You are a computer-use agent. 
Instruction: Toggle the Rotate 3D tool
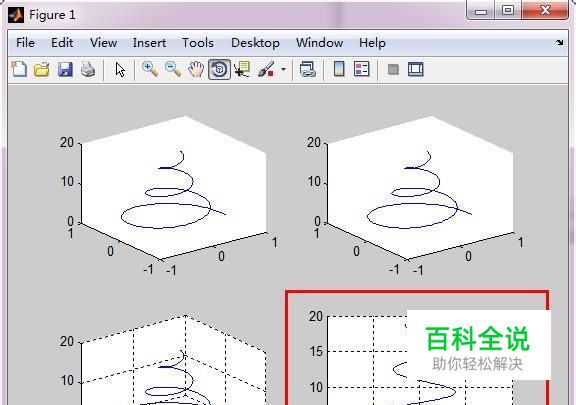[219, 69]
